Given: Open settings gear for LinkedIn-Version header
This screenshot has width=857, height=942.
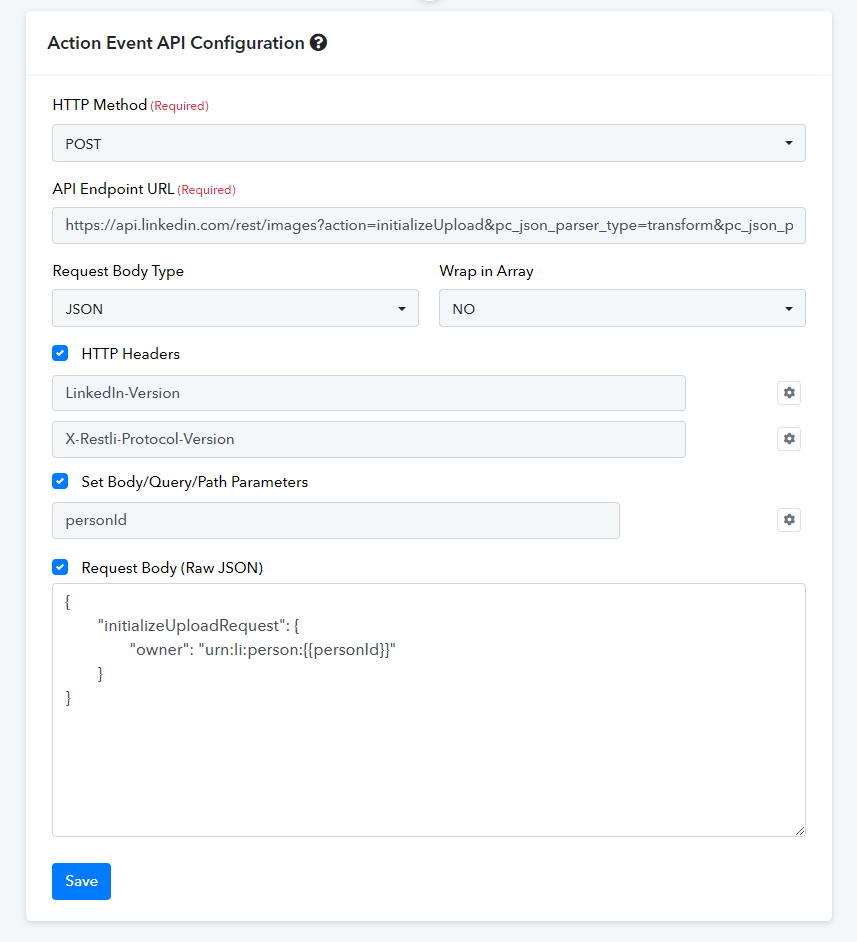Looking at the screenshot, I should pyautogui.click(x=789, y=393).
